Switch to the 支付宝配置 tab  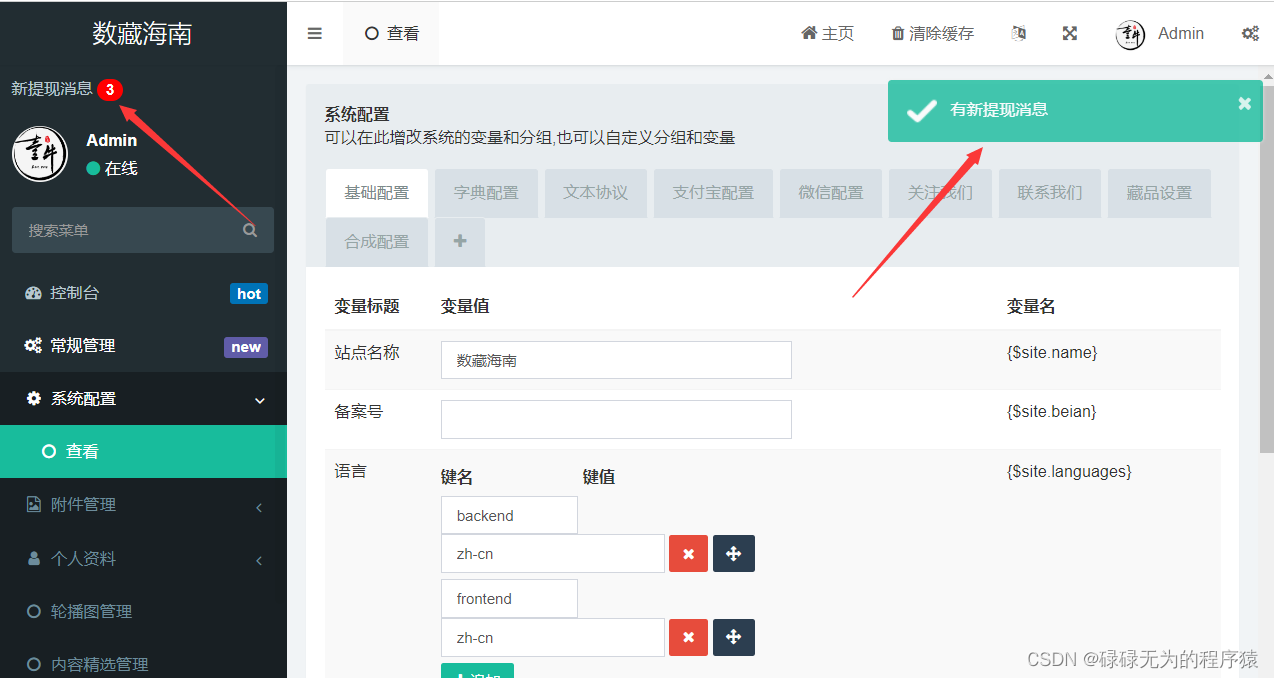[x=713, y=193]
